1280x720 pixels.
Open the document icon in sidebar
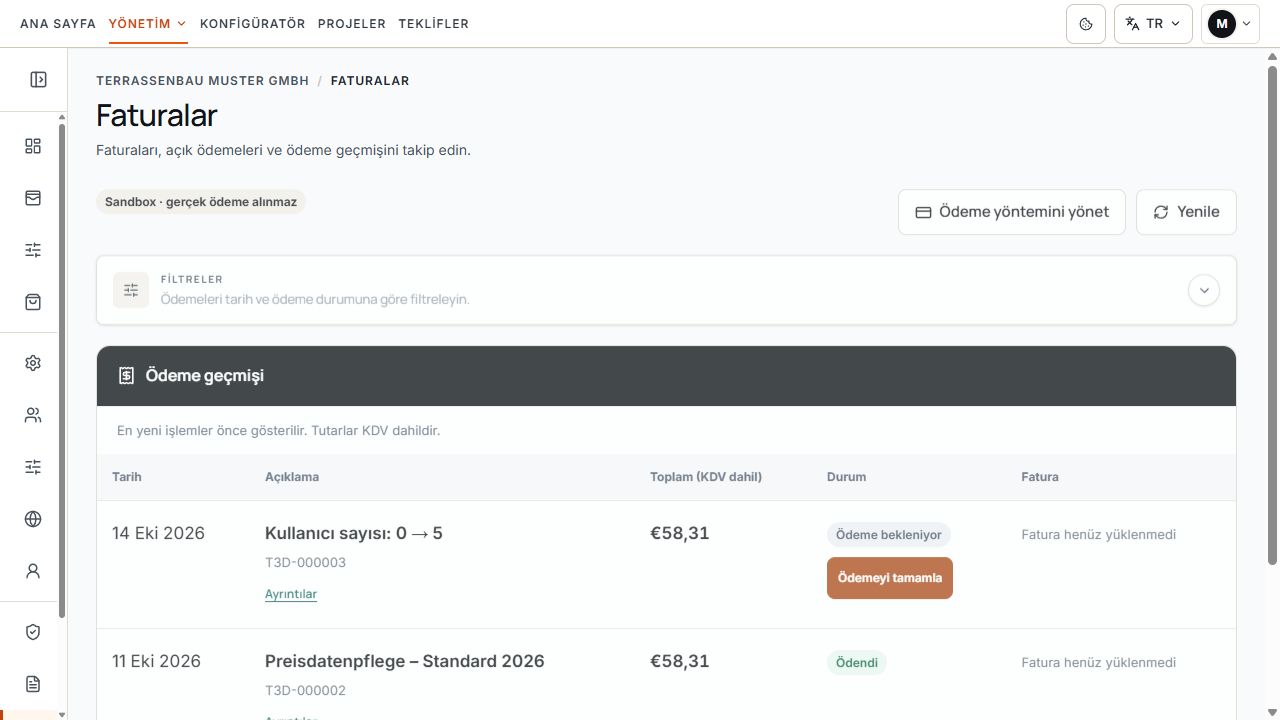tap(33, 684)
